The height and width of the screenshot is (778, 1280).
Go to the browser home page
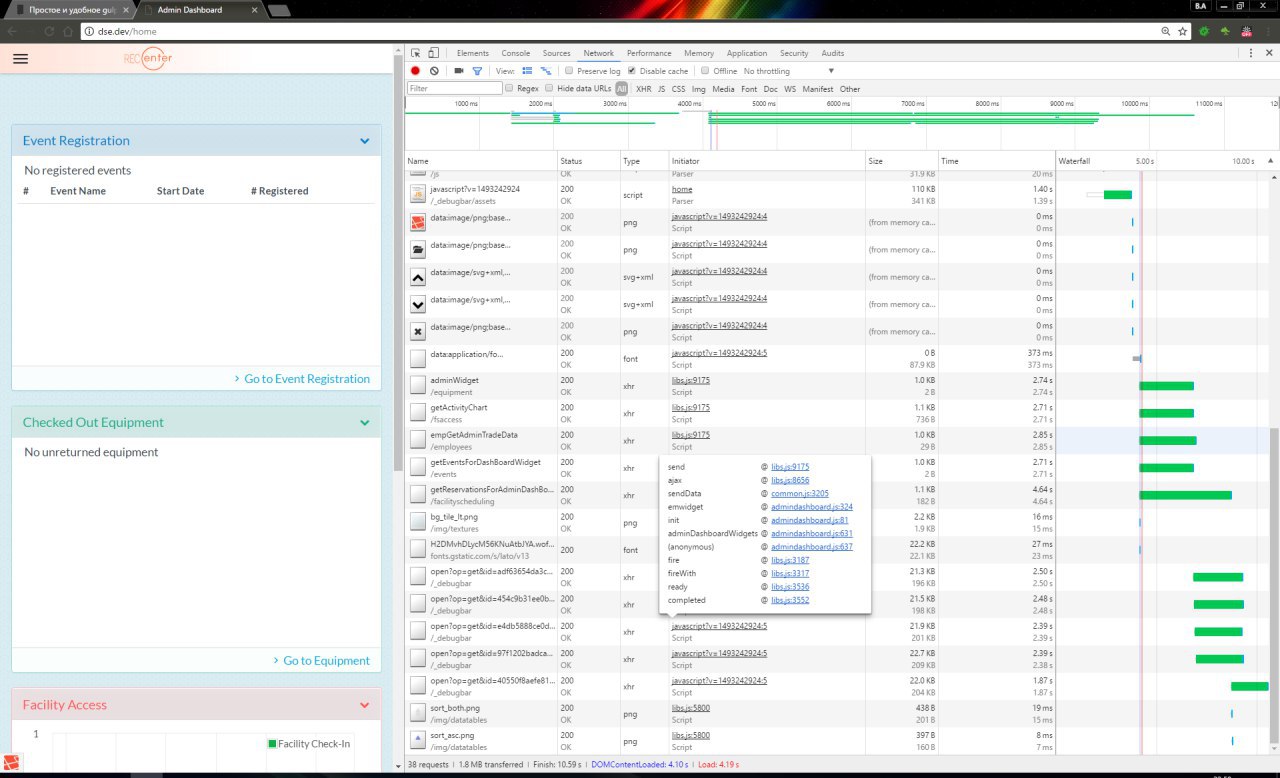point(68,31)
